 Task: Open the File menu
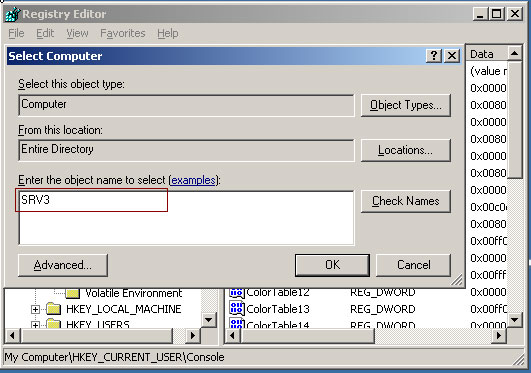point(16,33)
